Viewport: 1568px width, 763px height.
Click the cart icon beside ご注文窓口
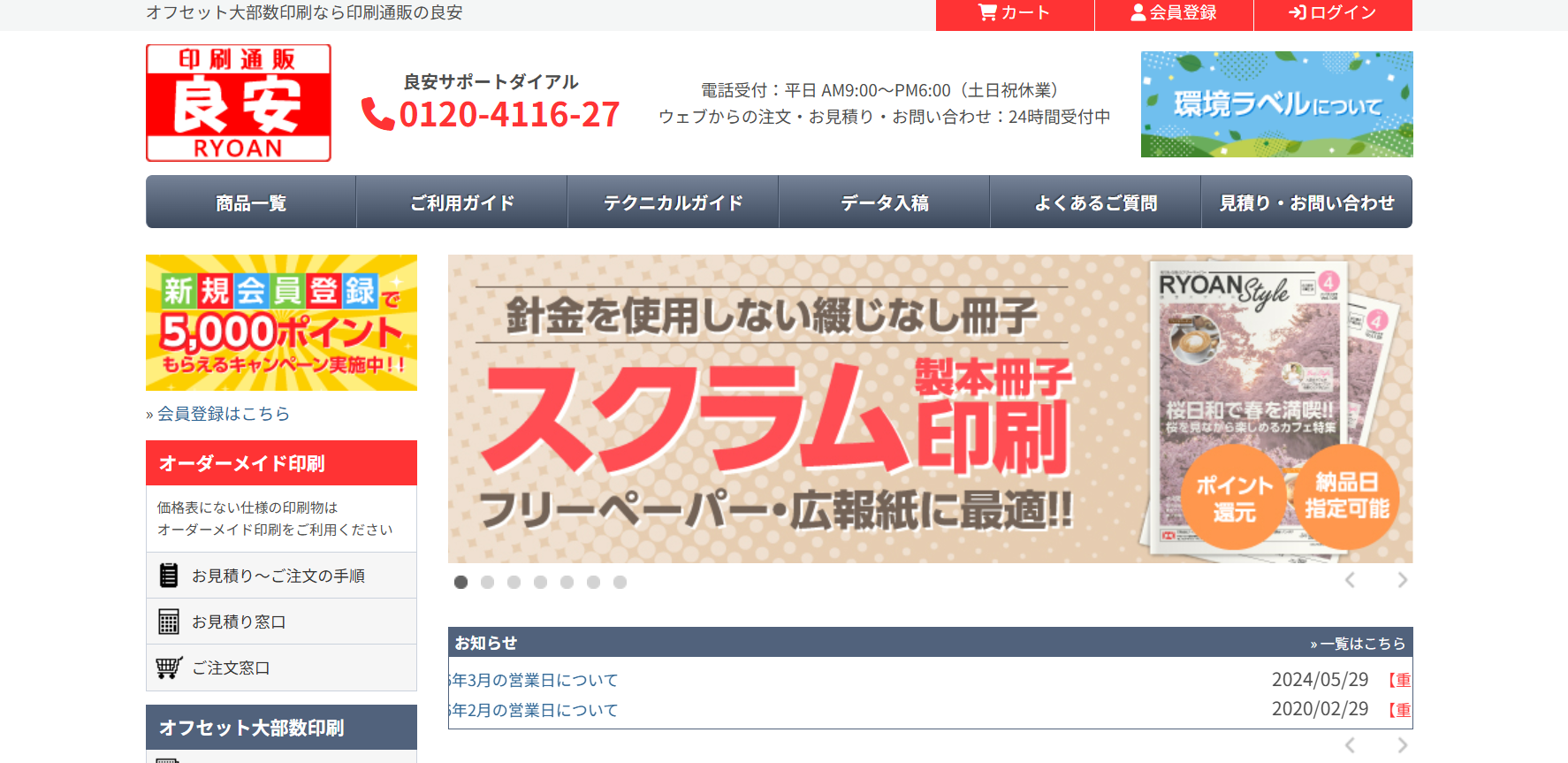tap(169, 668)
